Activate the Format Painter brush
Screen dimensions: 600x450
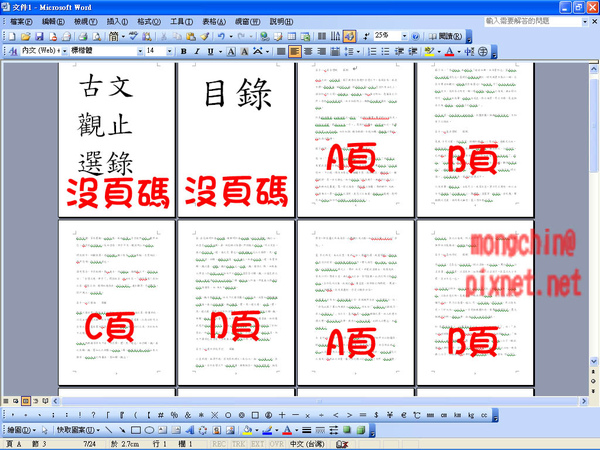[x=204, y=36]
